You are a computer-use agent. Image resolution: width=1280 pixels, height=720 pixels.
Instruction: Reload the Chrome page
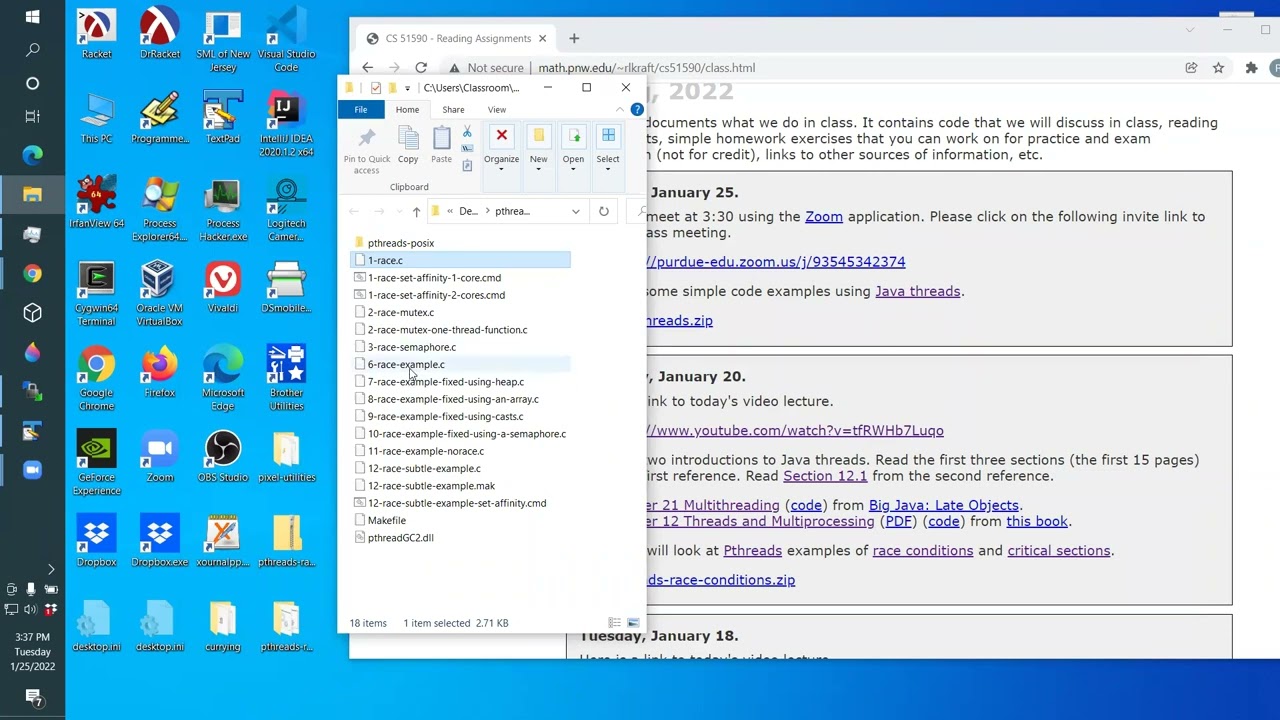click(421, 68)
